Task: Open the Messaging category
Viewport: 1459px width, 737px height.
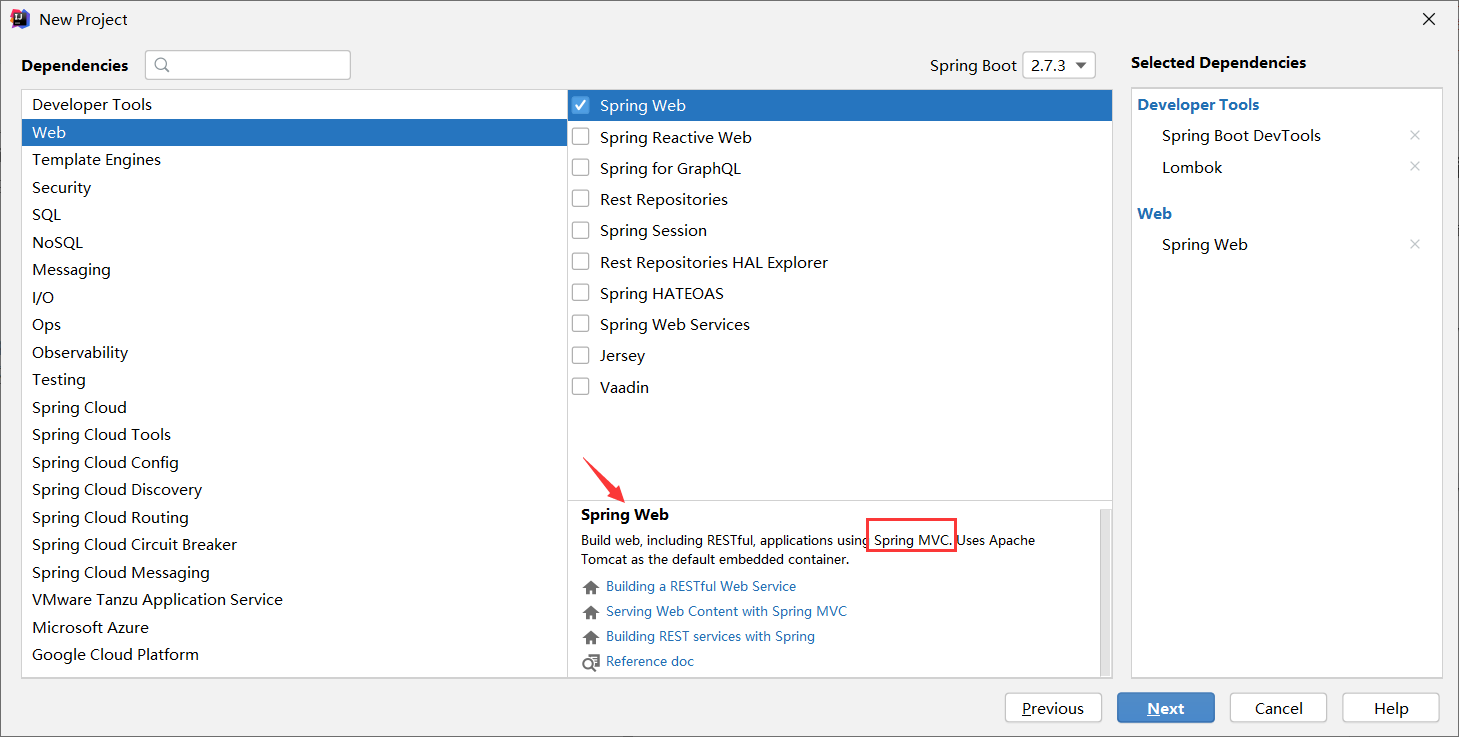Action: [x=294, y=270]
